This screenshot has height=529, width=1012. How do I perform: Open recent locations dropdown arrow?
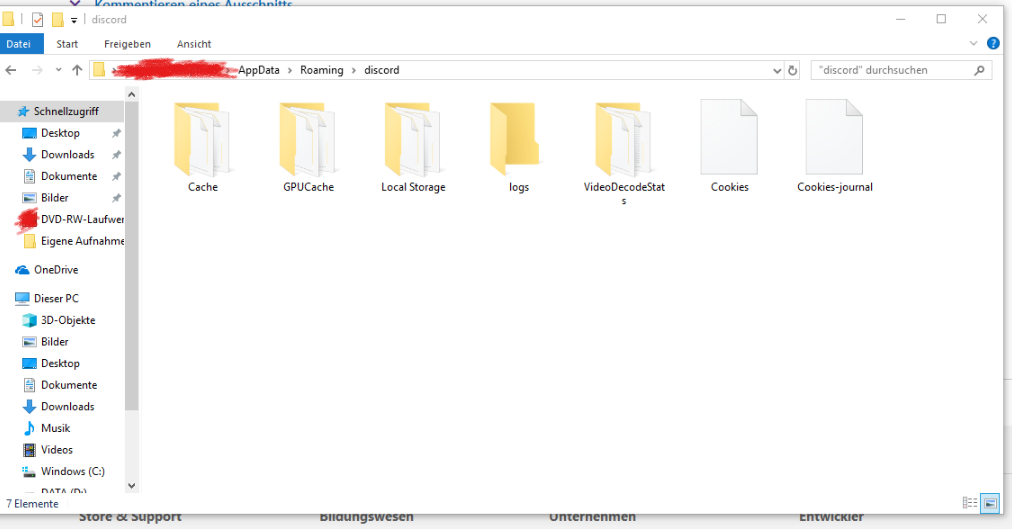click(x=58, y=70)
